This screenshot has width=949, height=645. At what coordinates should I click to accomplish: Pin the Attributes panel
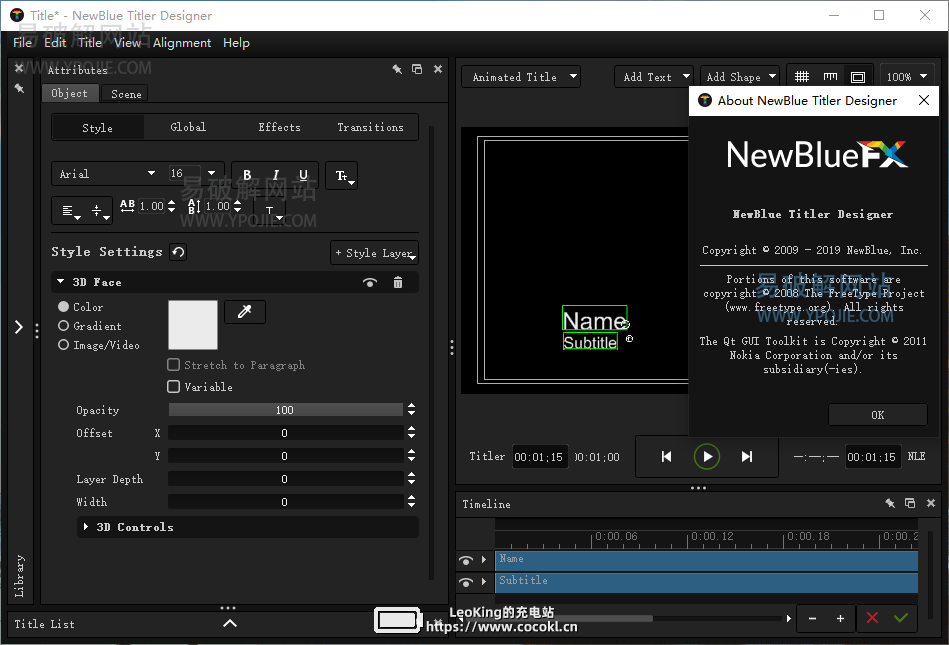tap(397, 69)
